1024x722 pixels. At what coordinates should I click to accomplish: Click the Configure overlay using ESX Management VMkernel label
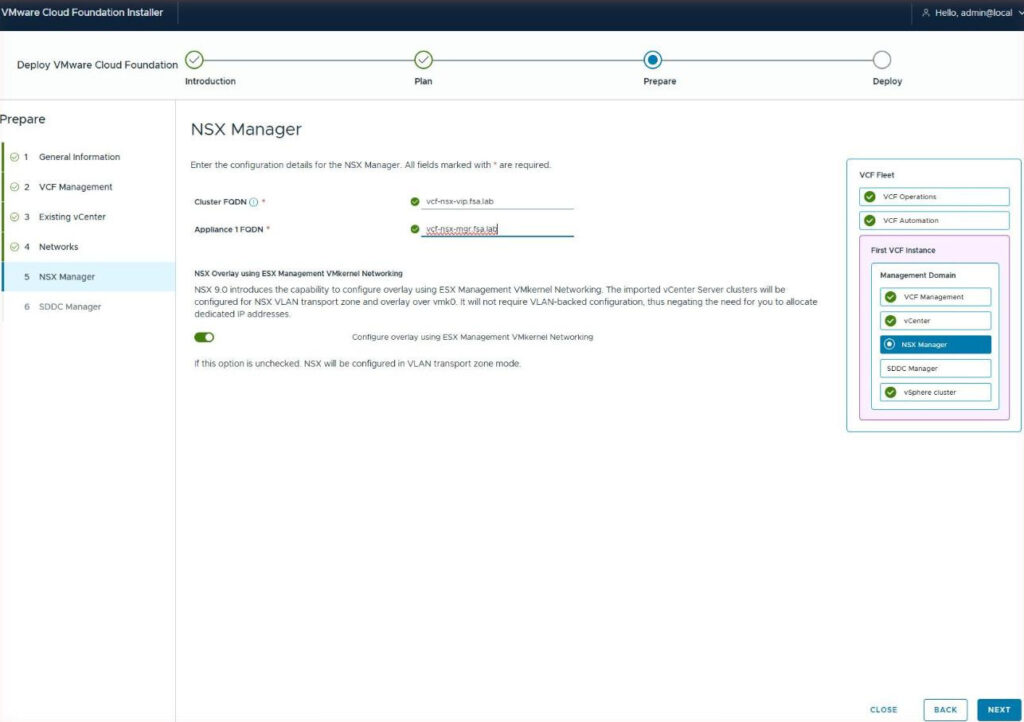pyautogui.click(x=473, y=337)
